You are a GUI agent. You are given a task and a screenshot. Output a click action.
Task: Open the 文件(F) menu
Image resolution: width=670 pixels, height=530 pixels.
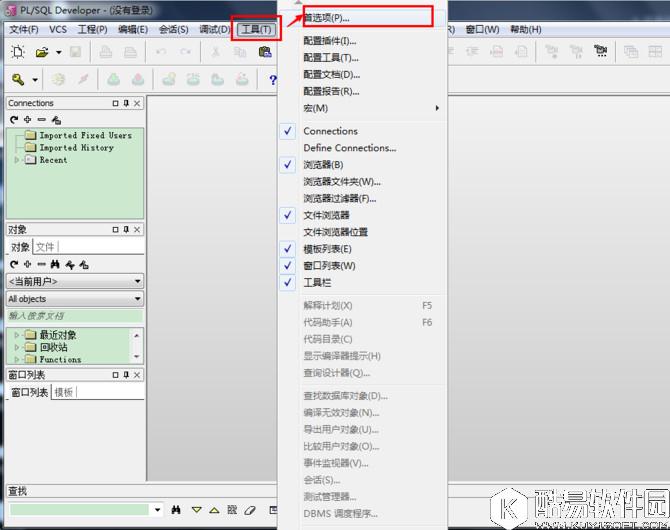pyautogui.click(x=24, y=29)
